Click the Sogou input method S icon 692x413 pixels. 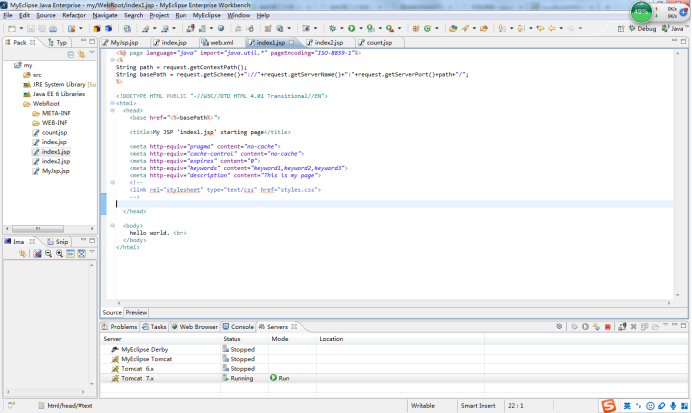coord(609,405)
